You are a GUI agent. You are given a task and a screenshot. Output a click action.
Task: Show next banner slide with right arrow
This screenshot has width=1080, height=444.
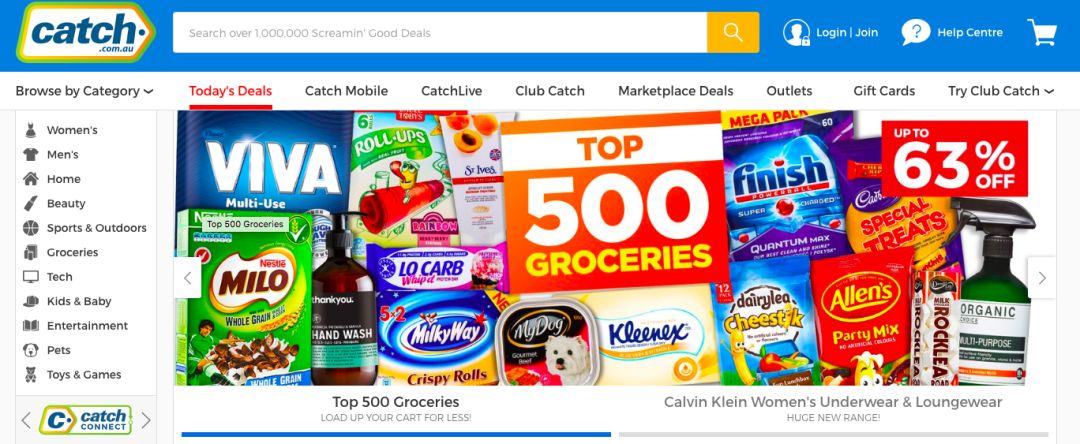1041,277
